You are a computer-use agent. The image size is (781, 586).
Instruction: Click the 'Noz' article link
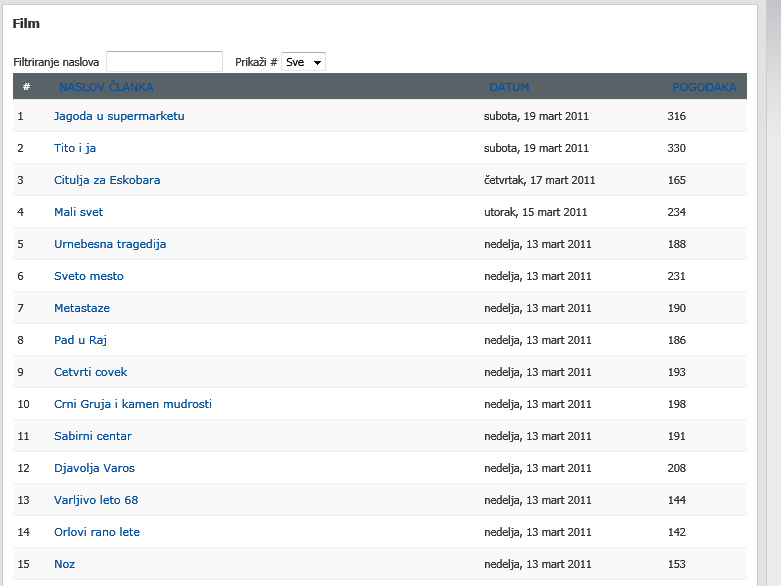(64, 564)
